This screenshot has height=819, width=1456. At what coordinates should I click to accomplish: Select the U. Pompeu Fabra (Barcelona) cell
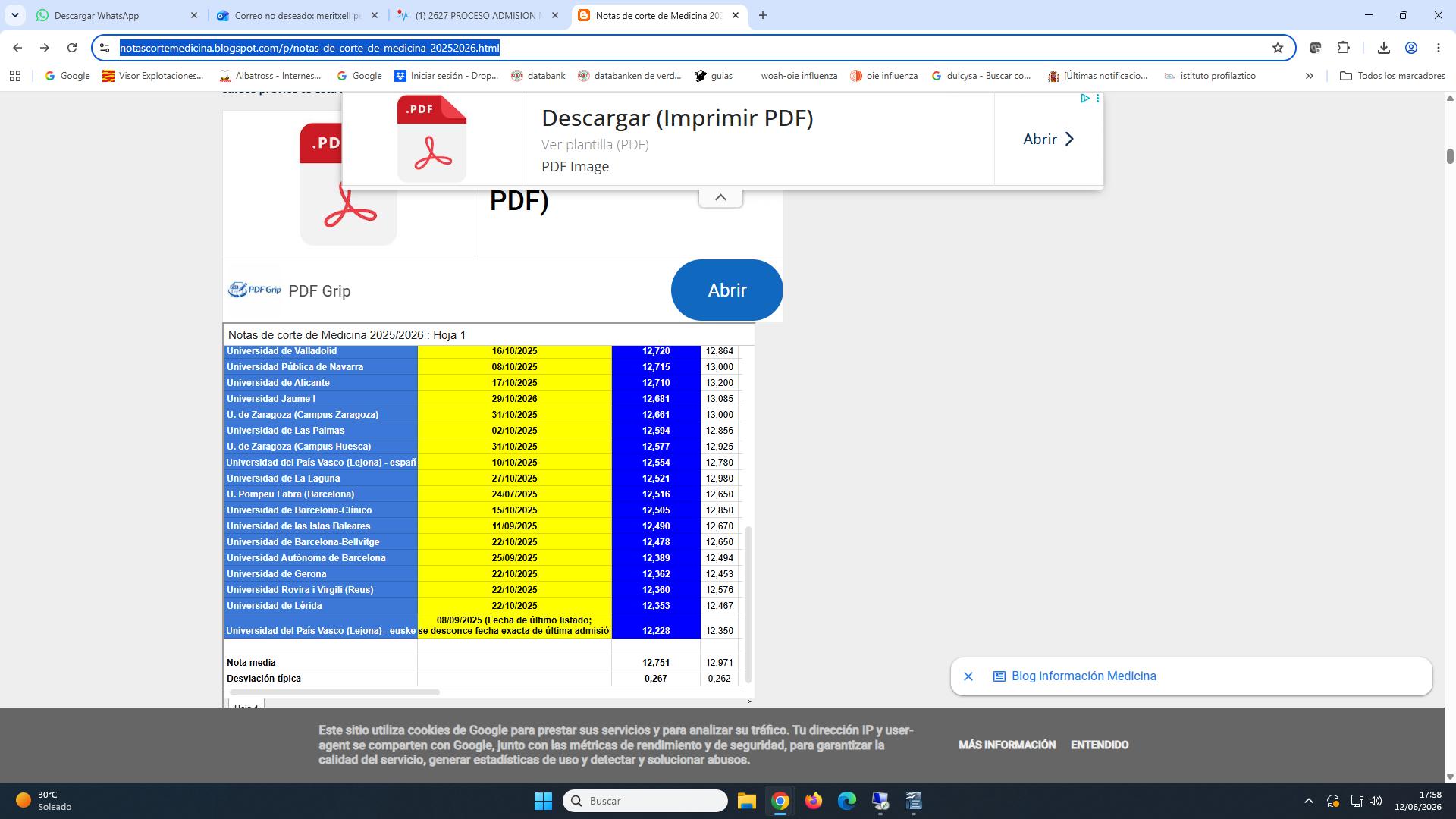pyautogui.click(x=321, y=494)
